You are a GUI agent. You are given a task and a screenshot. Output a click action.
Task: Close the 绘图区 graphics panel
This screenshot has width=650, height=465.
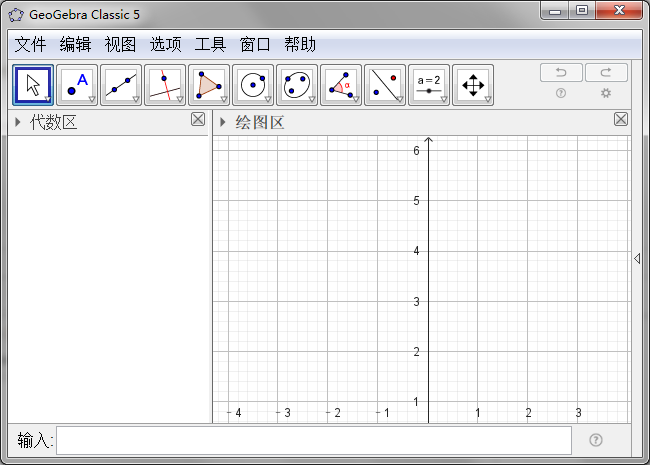coord(621,120)
